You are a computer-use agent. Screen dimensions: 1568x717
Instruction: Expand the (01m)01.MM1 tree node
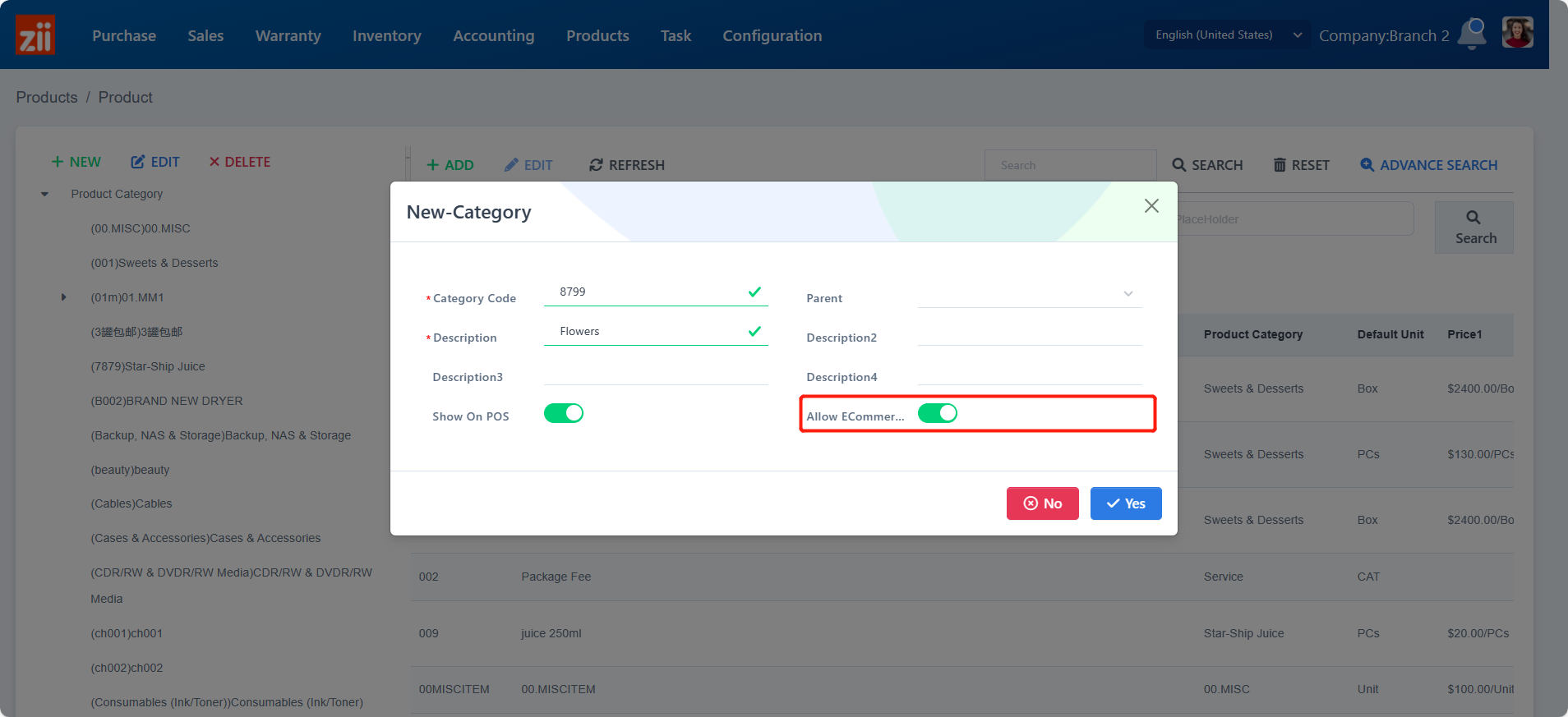(x=63, y=297)
